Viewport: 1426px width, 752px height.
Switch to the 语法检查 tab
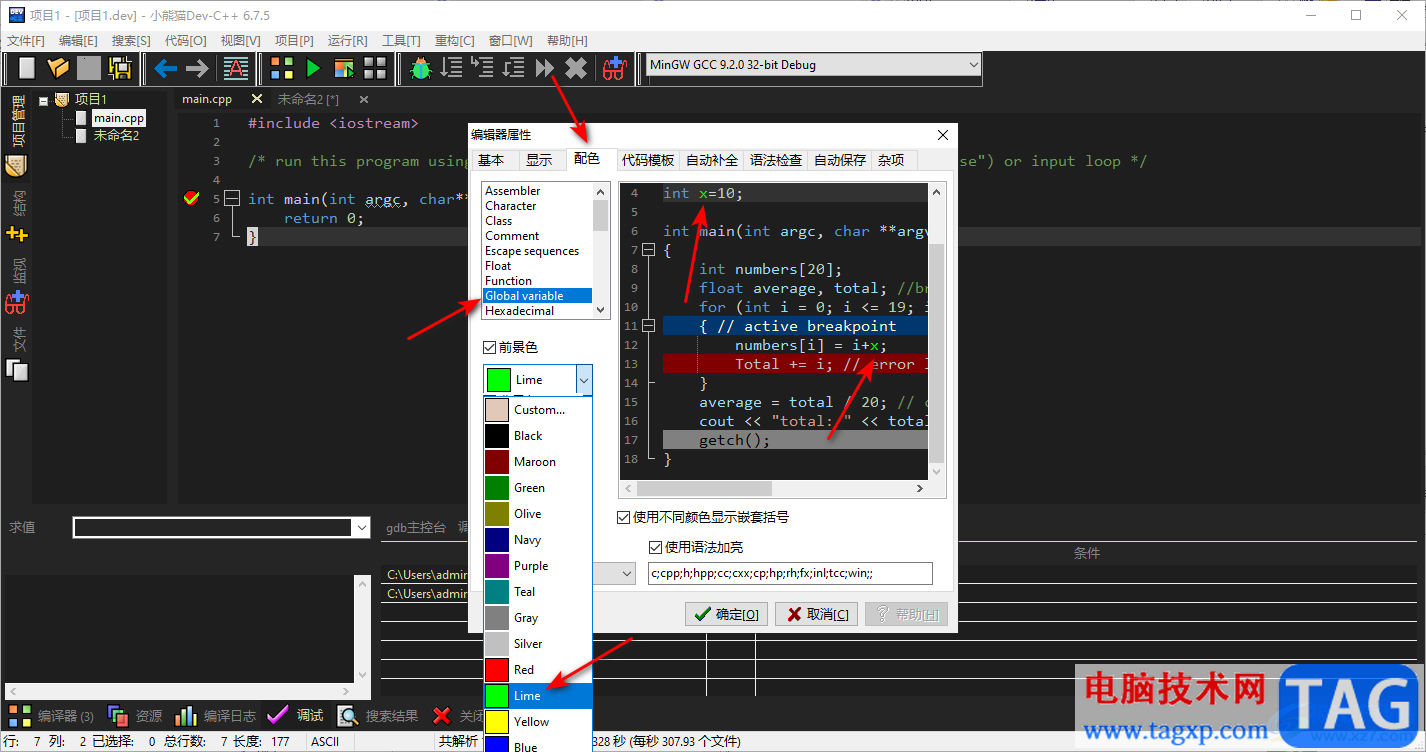tap(776, 160)
